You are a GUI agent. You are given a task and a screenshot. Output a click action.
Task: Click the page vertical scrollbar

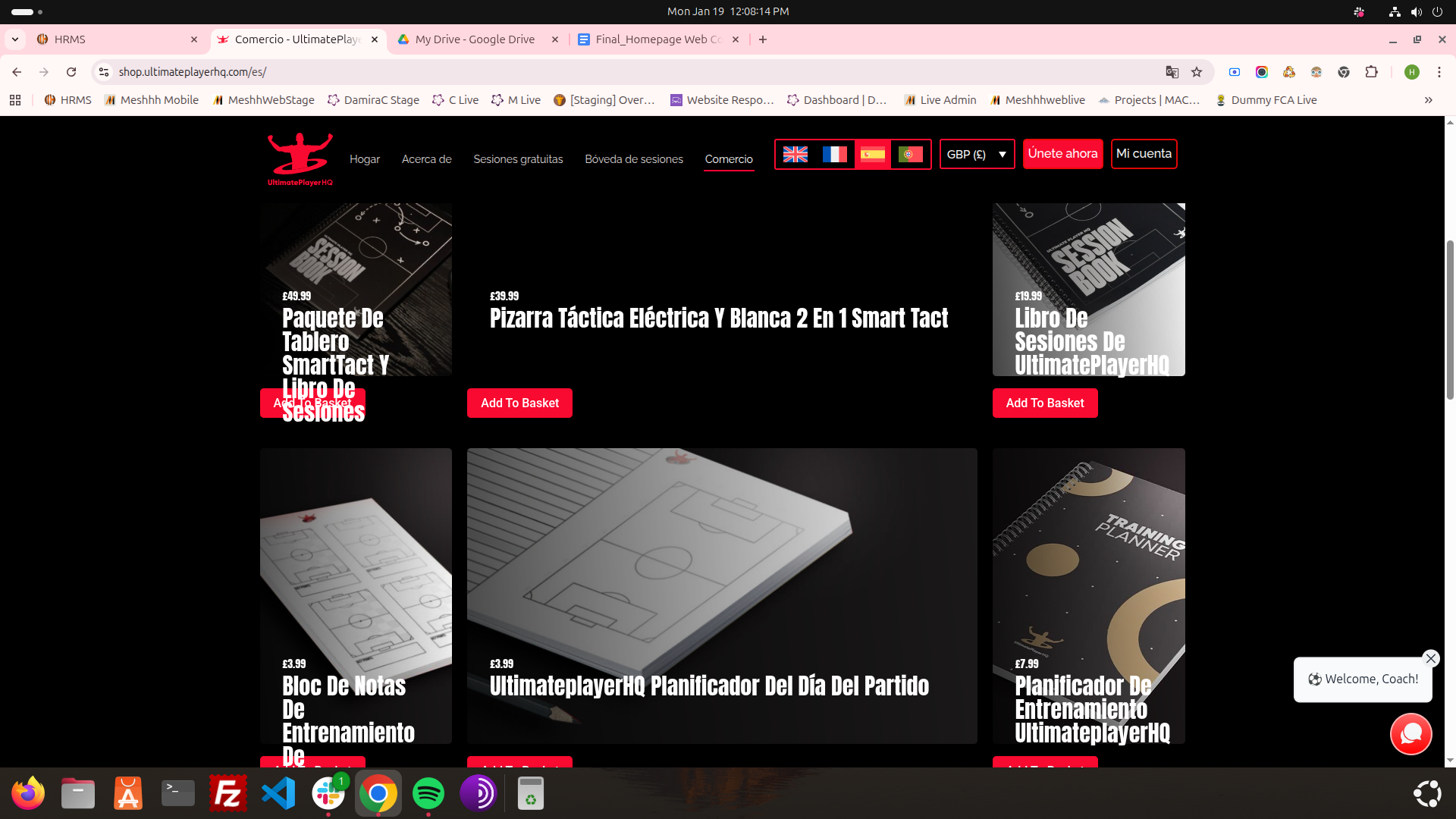1450,318
